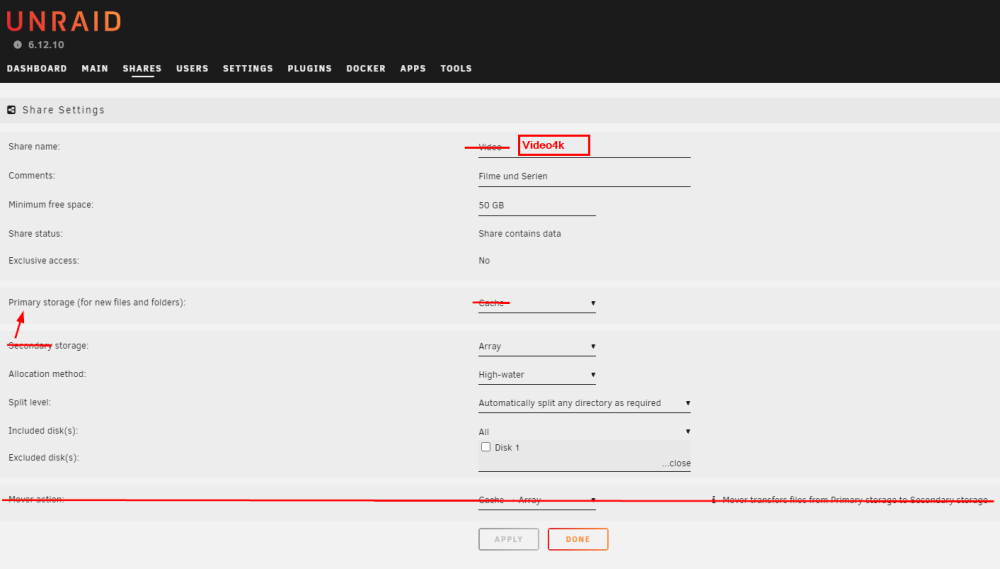The height and width of the screenshot is (569, 1000).
Task: Open the Dashboard tab
Action: pos(37,68)
